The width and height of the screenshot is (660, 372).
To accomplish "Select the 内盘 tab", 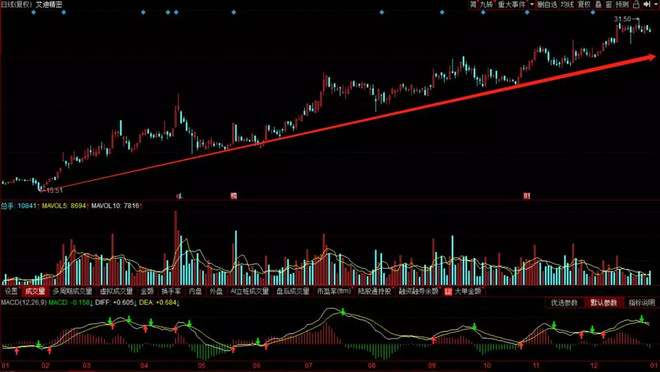I will click(x=195, y=291).
